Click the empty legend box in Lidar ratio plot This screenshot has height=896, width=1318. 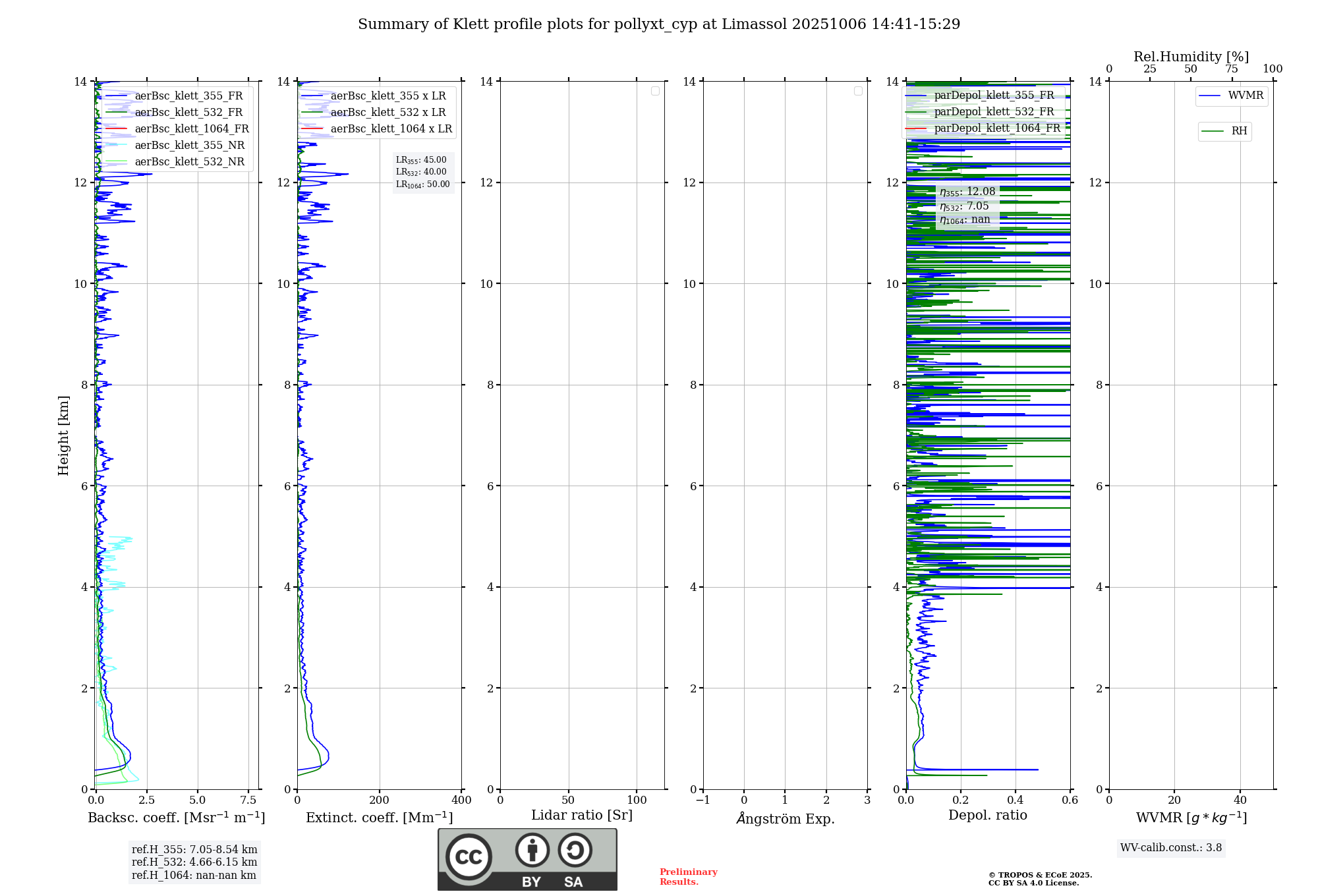pos(655,91)
